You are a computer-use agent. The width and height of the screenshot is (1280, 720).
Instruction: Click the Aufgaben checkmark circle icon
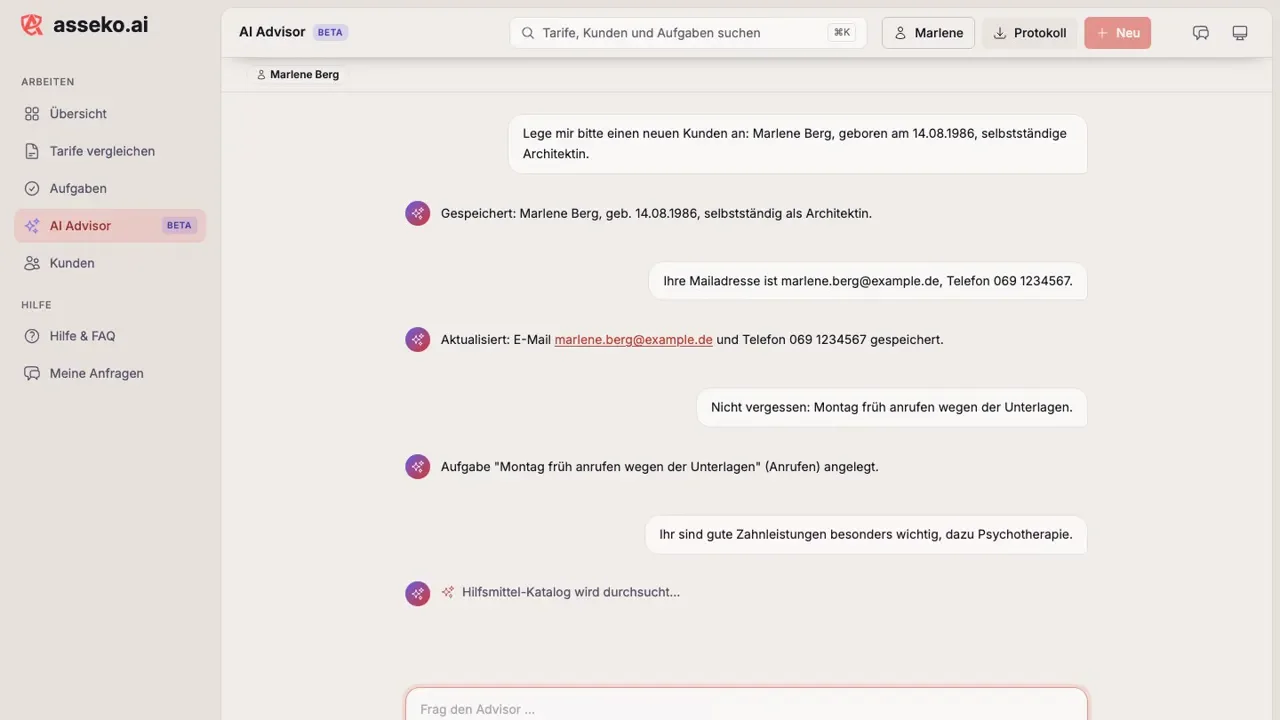(x=32, y=188)
